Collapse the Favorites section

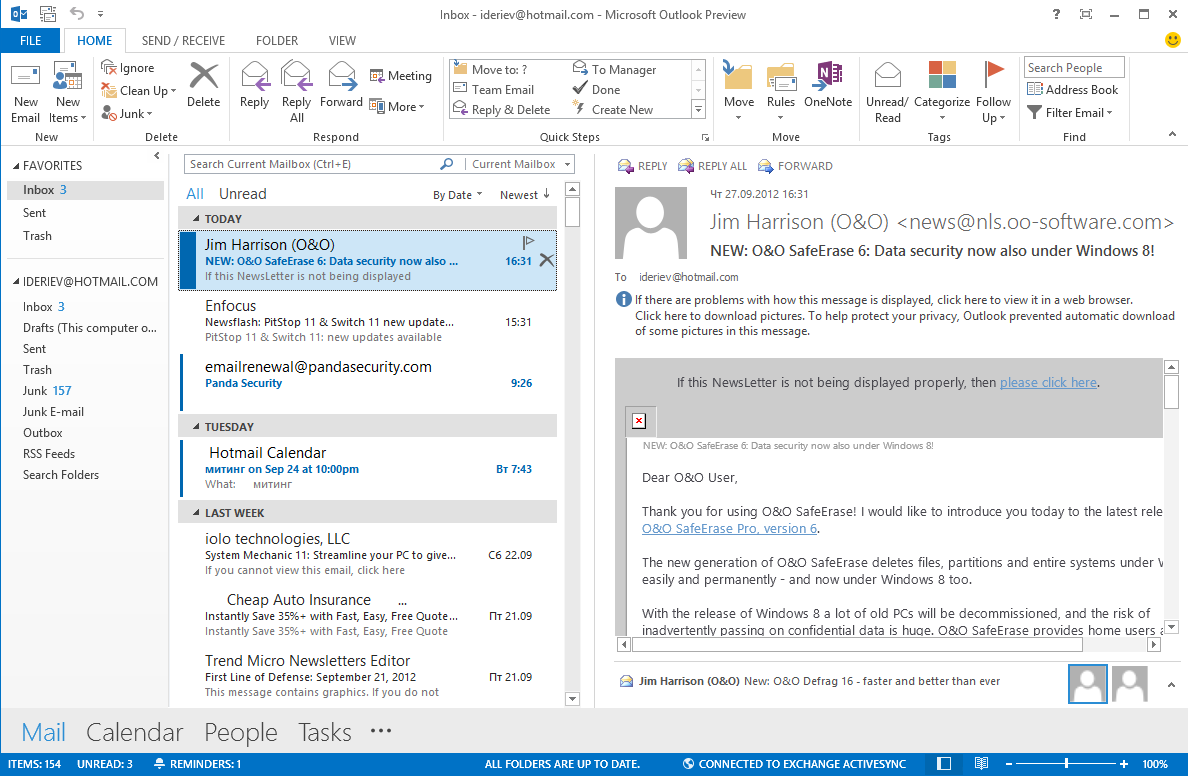[x=16, y=165]
